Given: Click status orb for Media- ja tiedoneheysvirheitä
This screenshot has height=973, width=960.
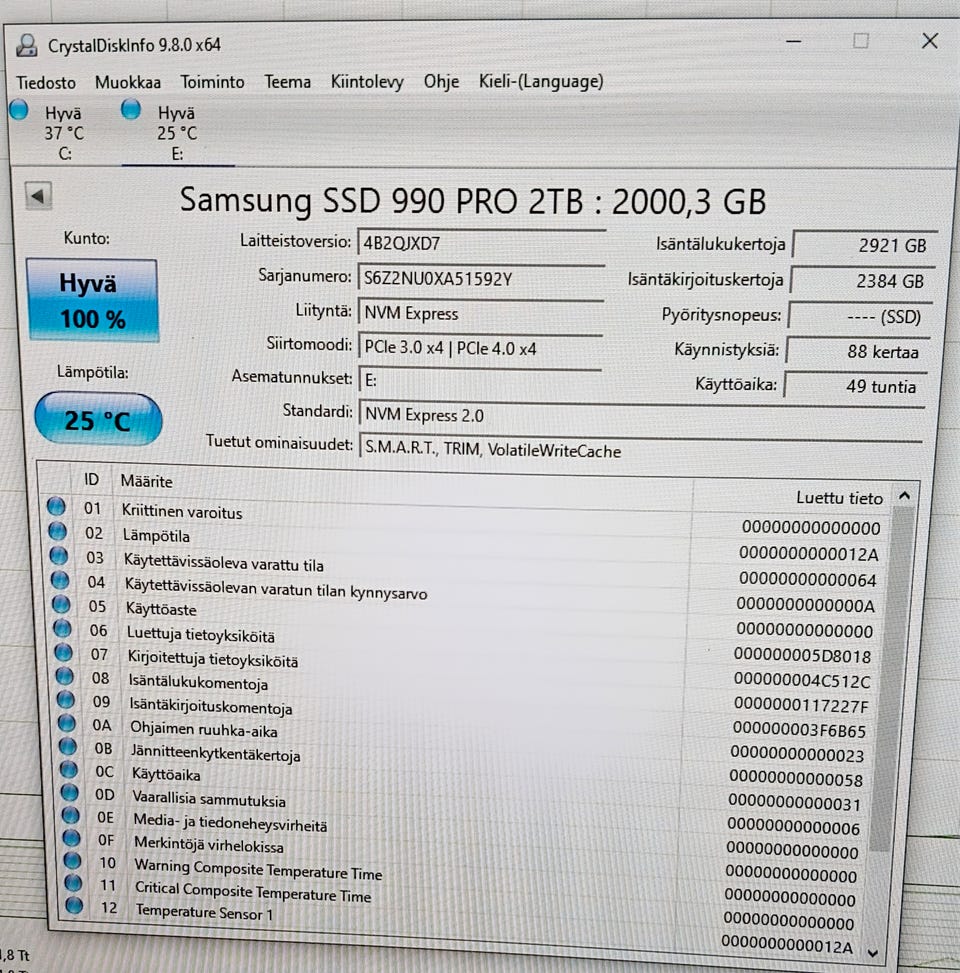Looking at the screenshot, I should (x=71, y=815).
